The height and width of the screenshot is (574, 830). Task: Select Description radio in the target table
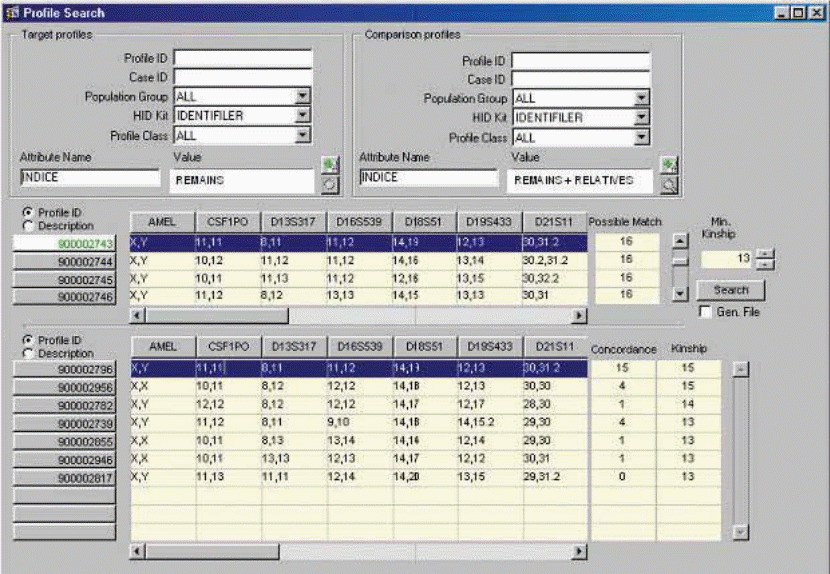(27, 226)
